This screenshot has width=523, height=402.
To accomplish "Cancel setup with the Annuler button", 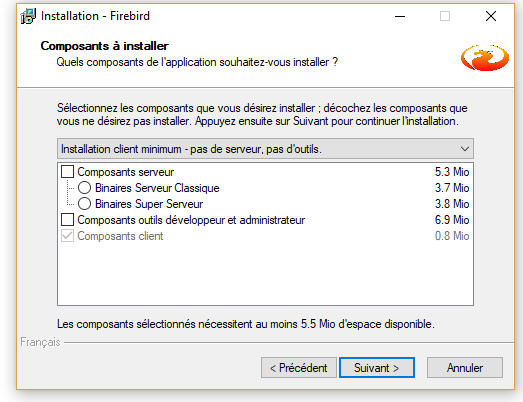I will pos(465,368).
